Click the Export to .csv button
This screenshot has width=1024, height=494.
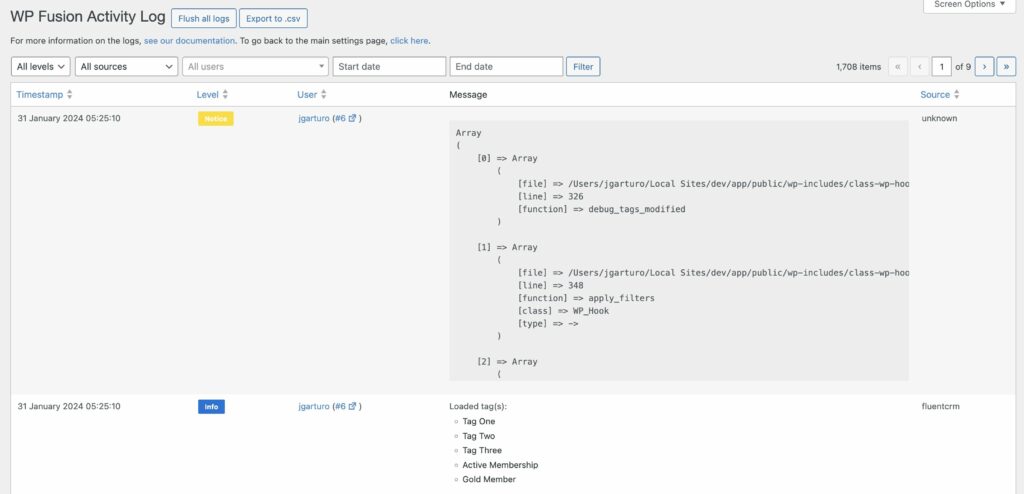point(273,19)
